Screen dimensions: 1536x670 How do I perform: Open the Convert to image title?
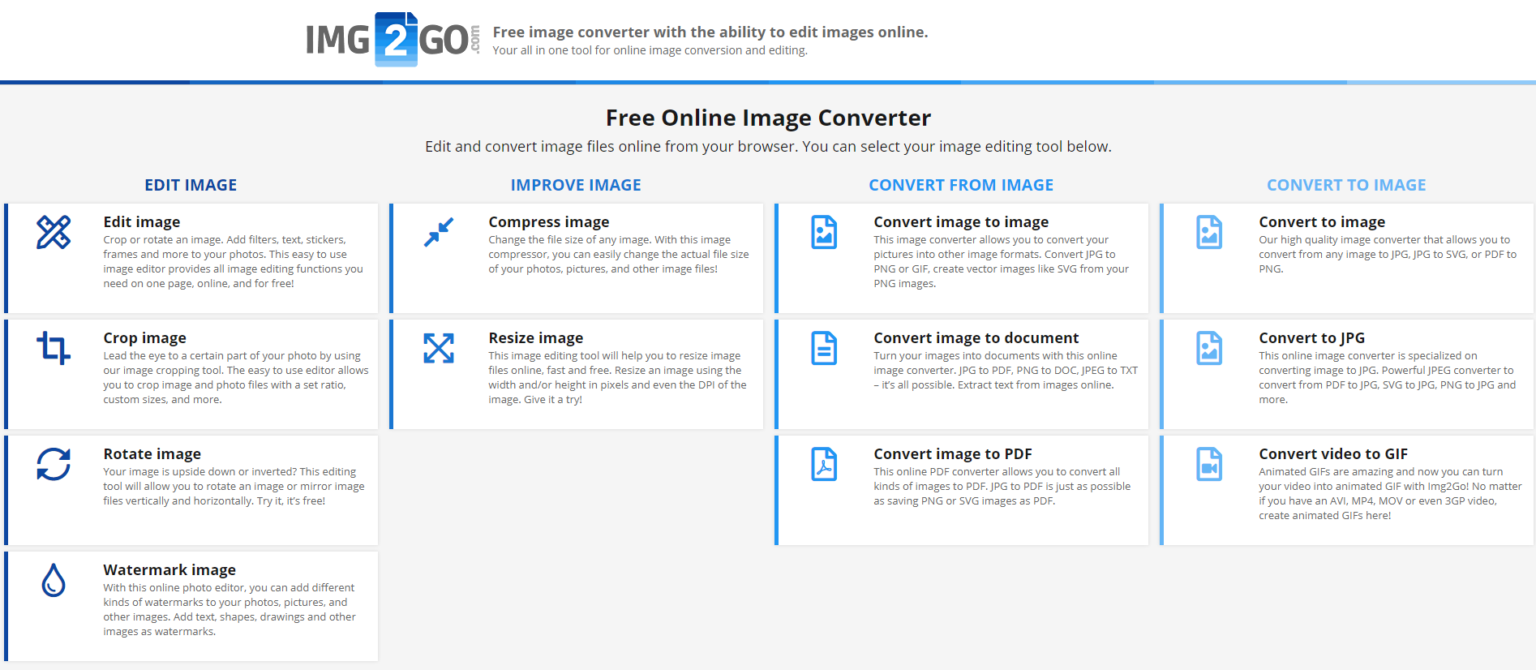pyautogui.click(x=1322, y=222)
